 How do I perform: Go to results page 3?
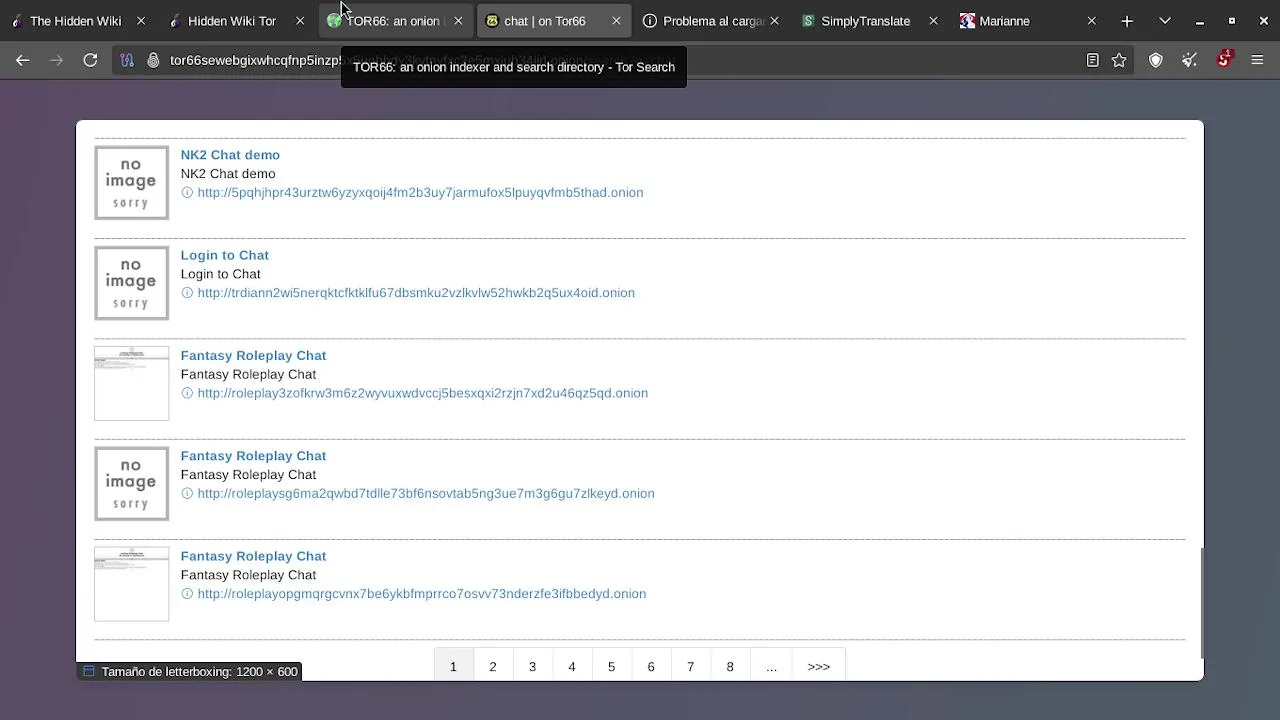tap(532, 666)
